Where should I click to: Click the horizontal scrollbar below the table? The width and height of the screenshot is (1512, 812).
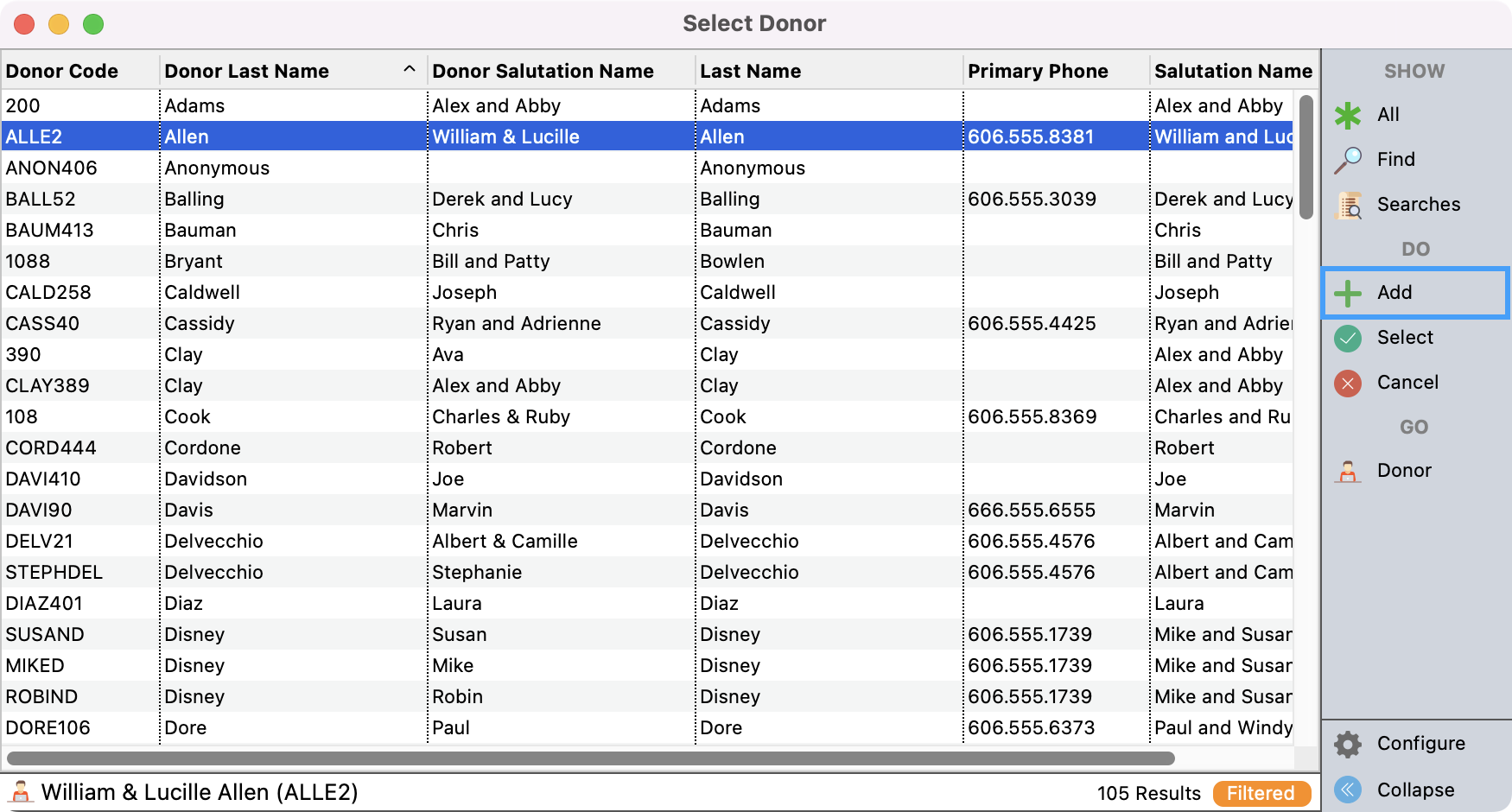tap(591, 758)
